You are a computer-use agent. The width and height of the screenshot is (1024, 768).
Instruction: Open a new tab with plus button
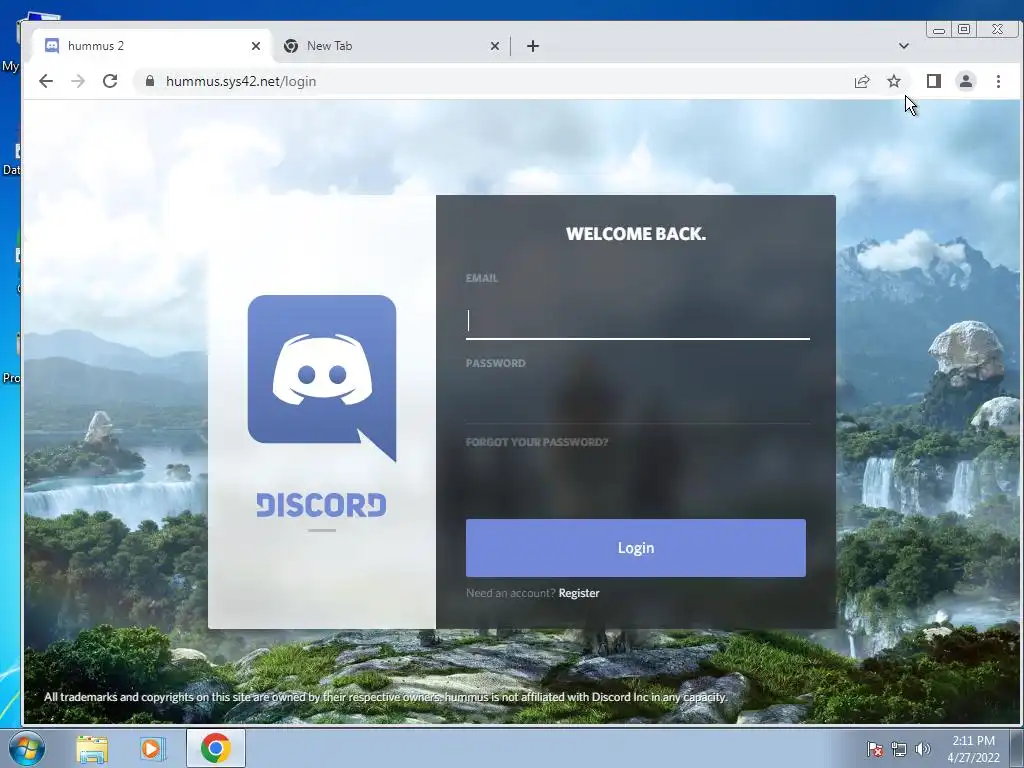pyautogui.click(x=533, y=46)
